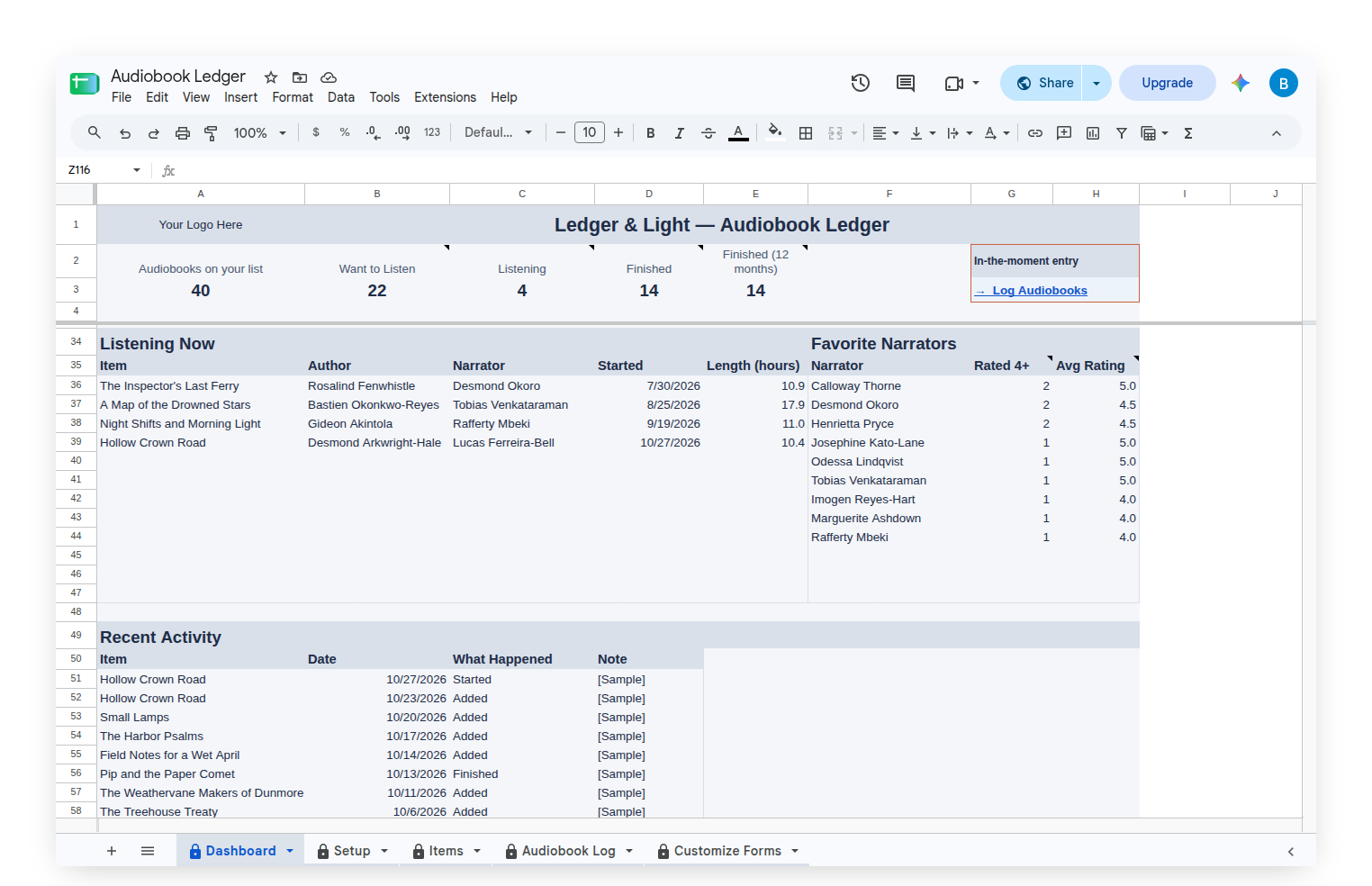Viewport: 1372px width, 886px height.
Task: Open Share options dropdown arrow
Action: point(1097,83)
